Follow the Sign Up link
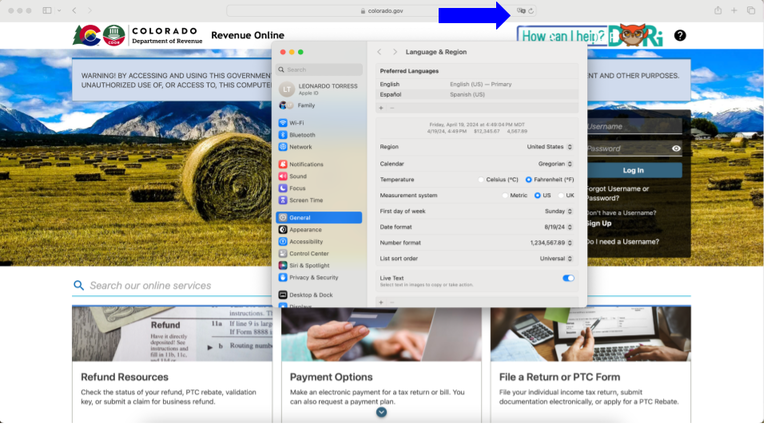767x431 pixels. [x=599, y=223]
